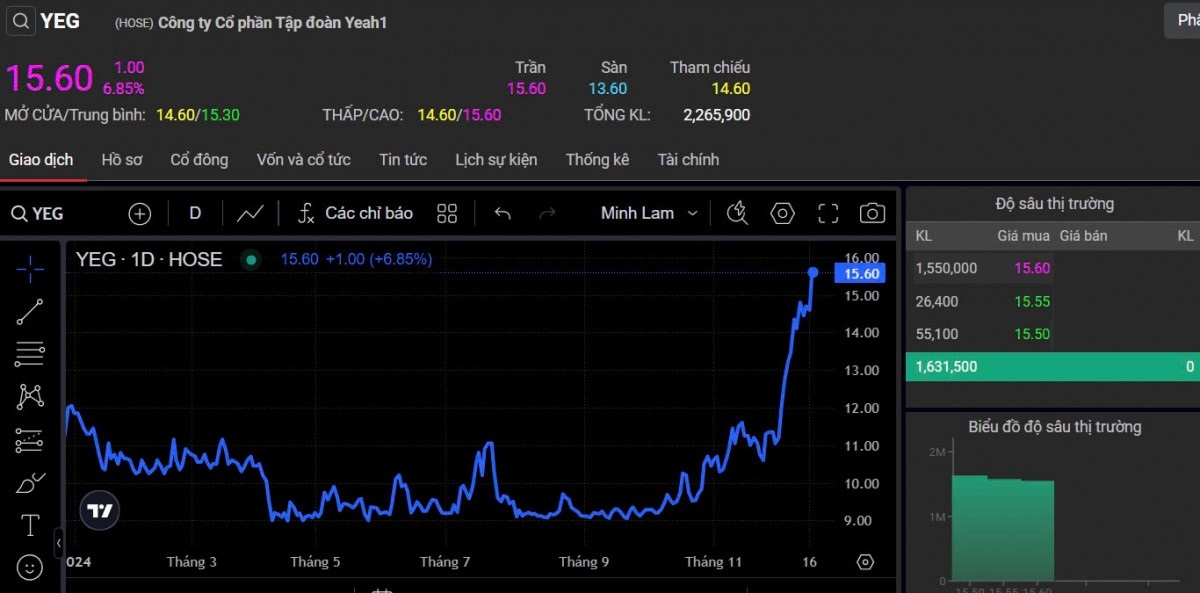Image resolution: width=1200 pixels, height=593 pixels.
Task: Switch to the Cổ đông tab
Action: point(199,159)
